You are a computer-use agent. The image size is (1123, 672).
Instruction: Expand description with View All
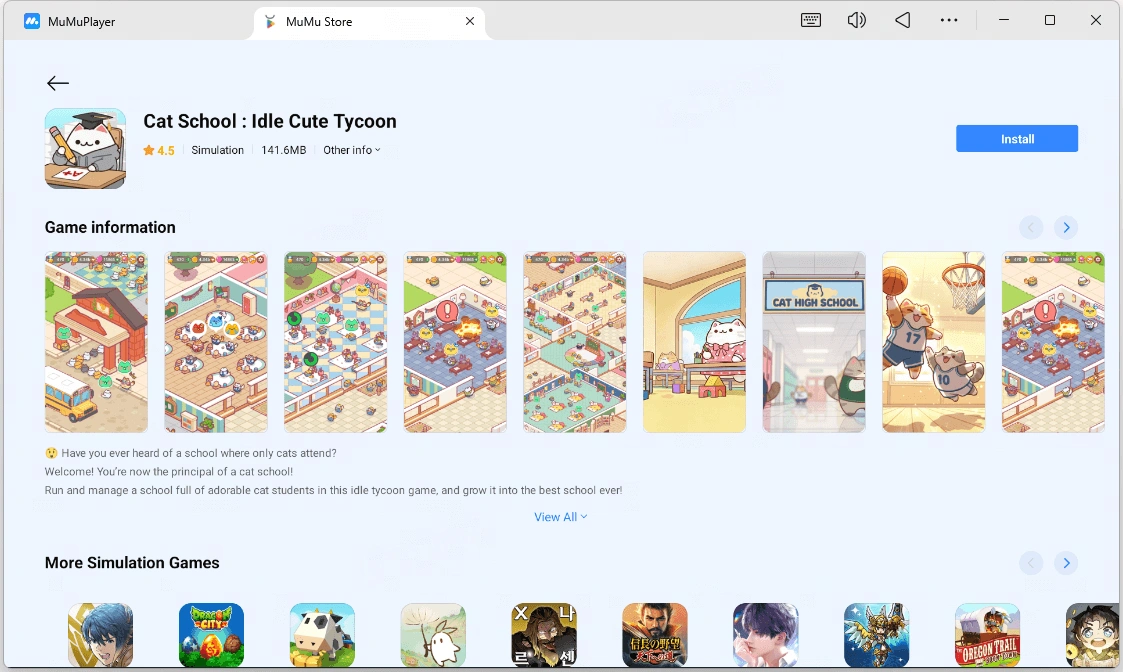point(561,517)
